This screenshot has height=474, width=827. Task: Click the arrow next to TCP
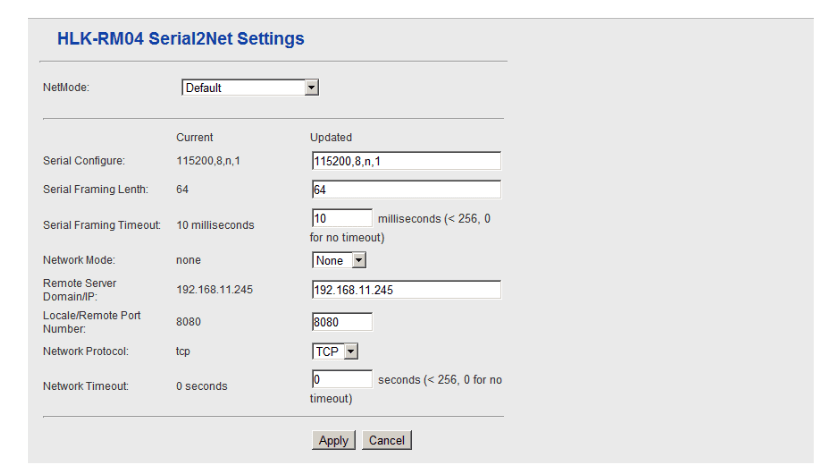pyautogui.click(x=351, y=351)
